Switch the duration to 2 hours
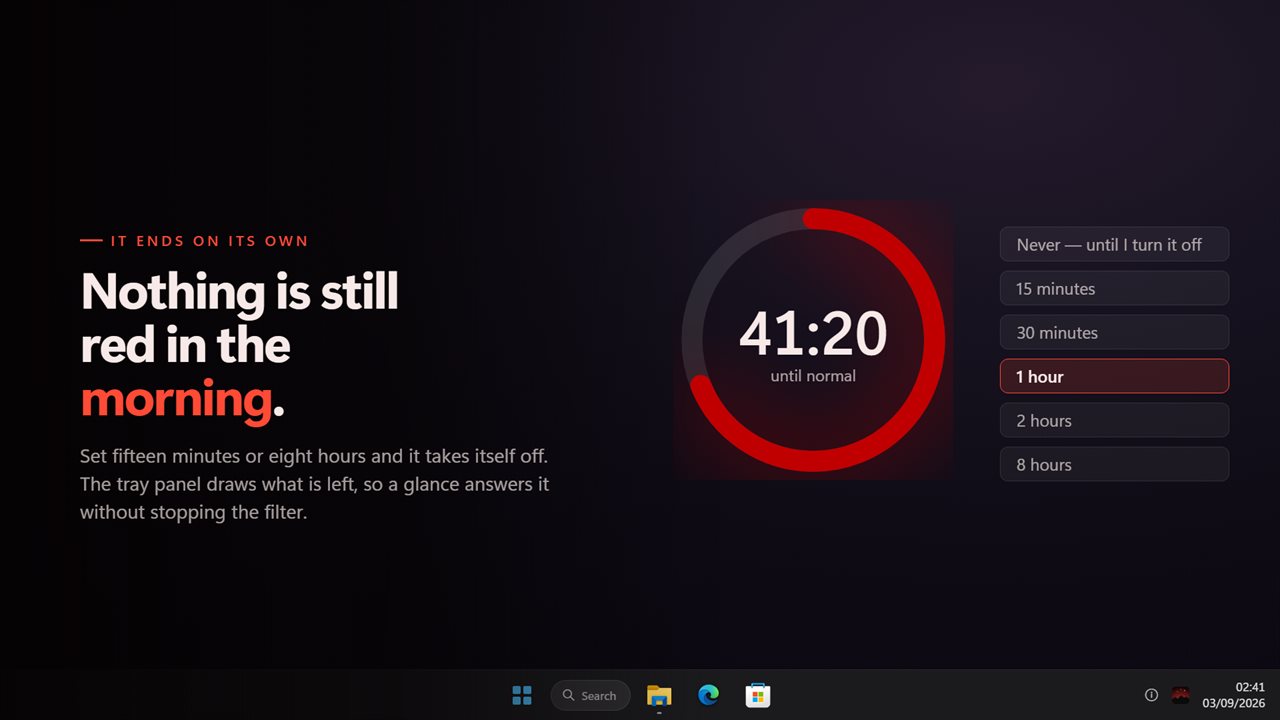Viewport: 1280px width, 720px height. pyautogui.click(x=1114, y=420)
